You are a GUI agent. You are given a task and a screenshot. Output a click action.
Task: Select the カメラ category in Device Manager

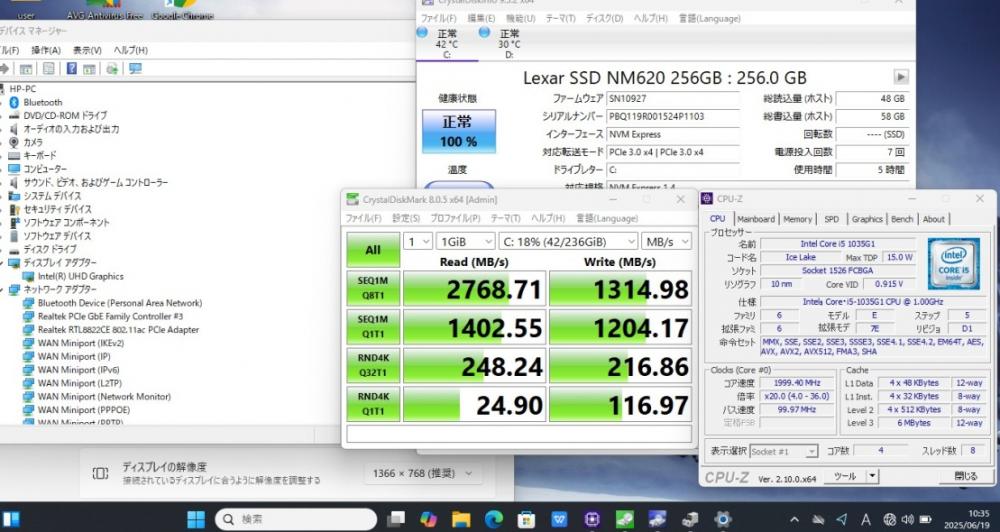(x=33, y=142)
